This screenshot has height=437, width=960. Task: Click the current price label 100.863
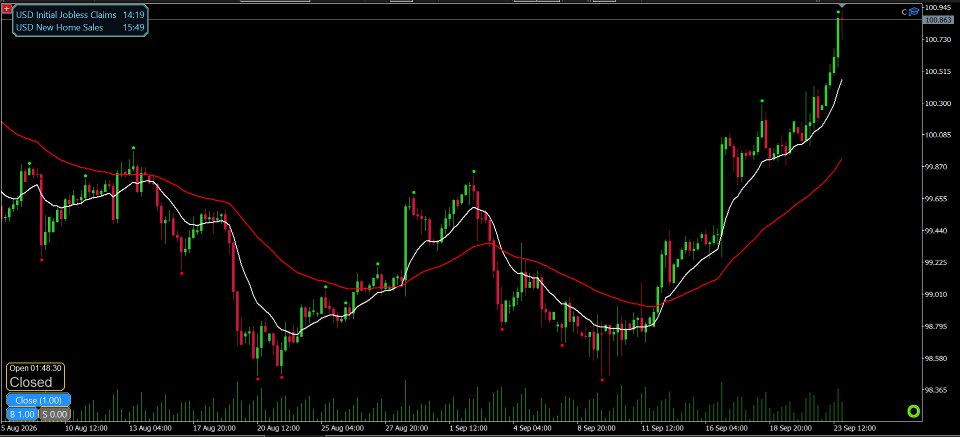point(937,20)
